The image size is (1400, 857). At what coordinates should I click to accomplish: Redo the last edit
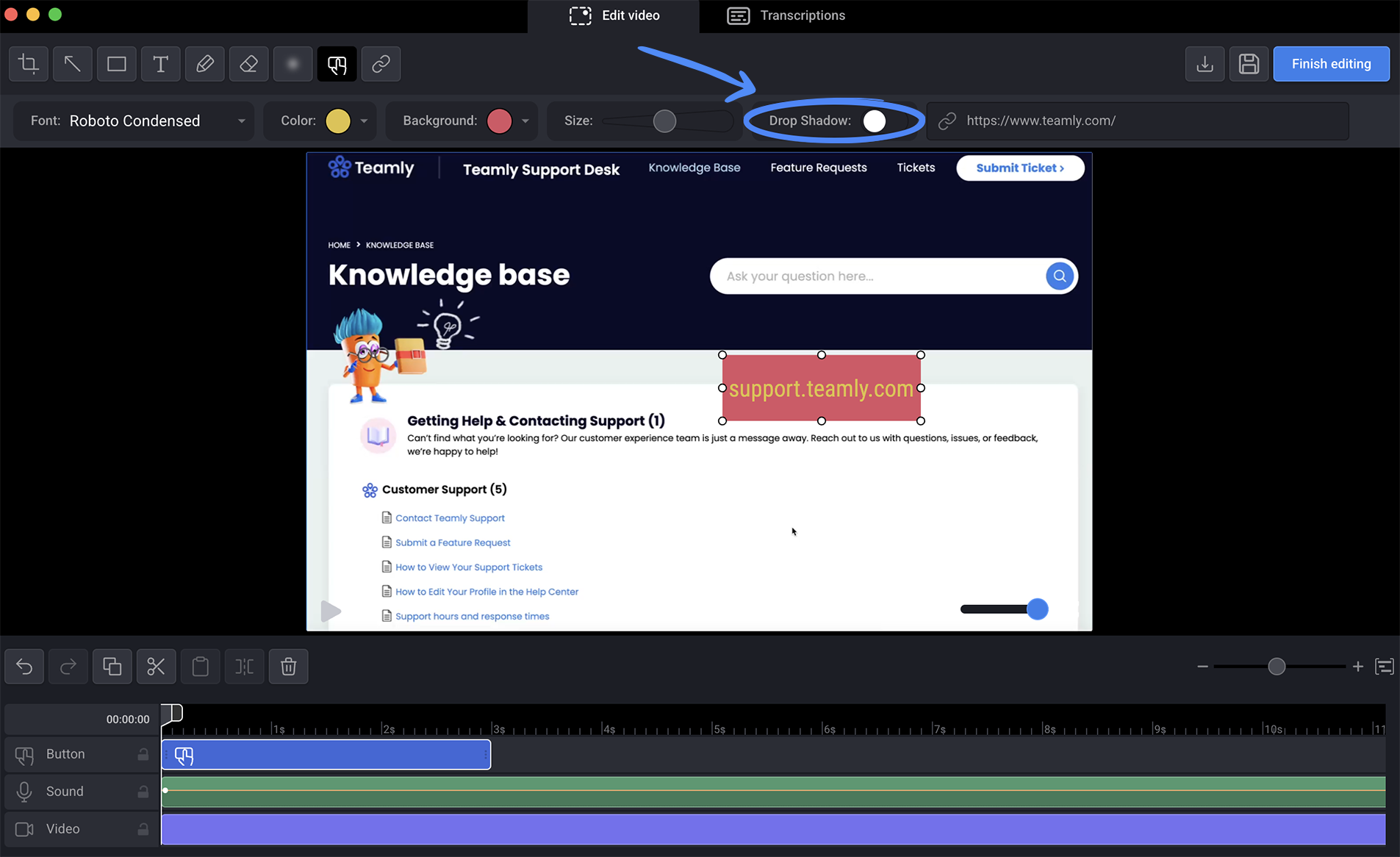click(68, 667)
